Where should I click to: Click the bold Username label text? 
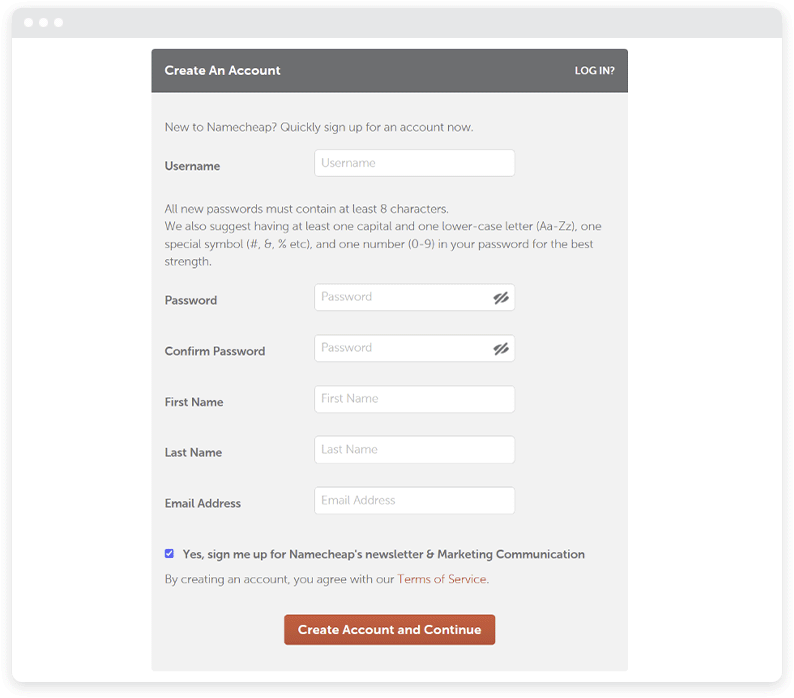click(x=192, y=166)
